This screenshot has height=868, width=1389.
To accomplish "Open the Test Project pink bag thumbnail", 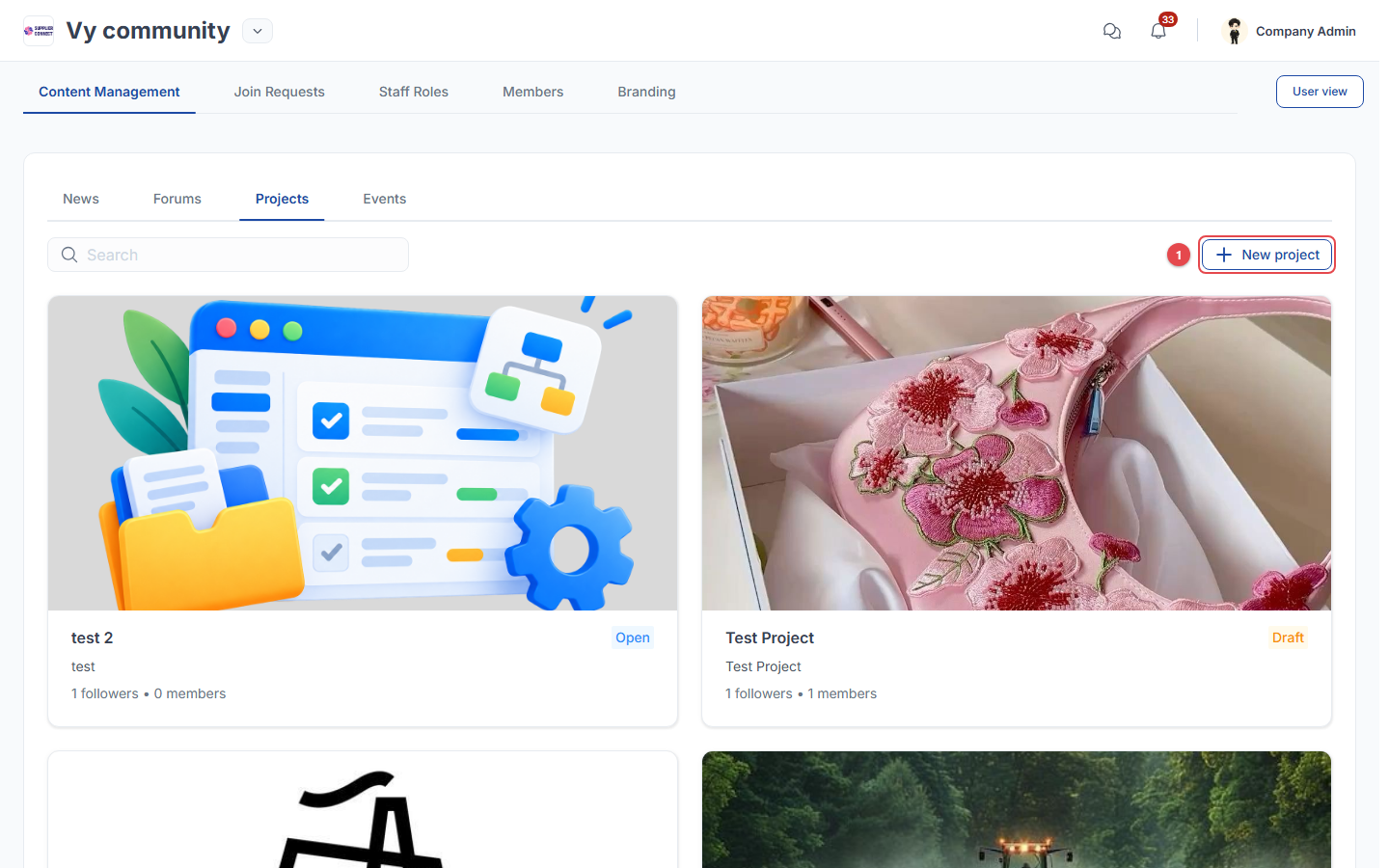I will (x=1017, y=453).
